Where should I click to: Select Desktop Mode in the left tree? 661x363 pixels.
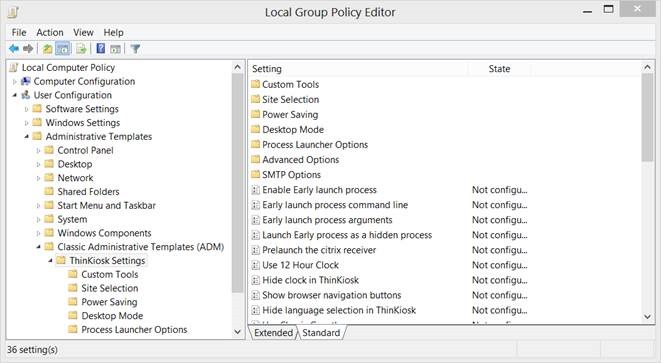[112, 316]
